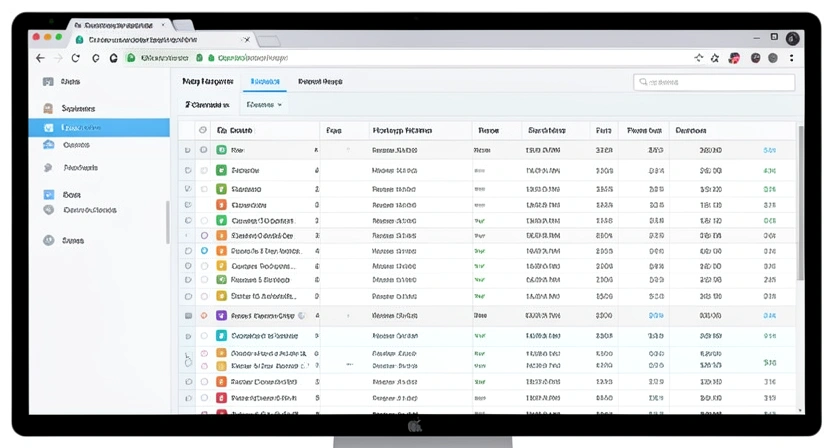The height and width of the screenshot is (448, 832).
Task: Click the grey round icon left of the three-dot menu
Action: [x=773, y=58]
